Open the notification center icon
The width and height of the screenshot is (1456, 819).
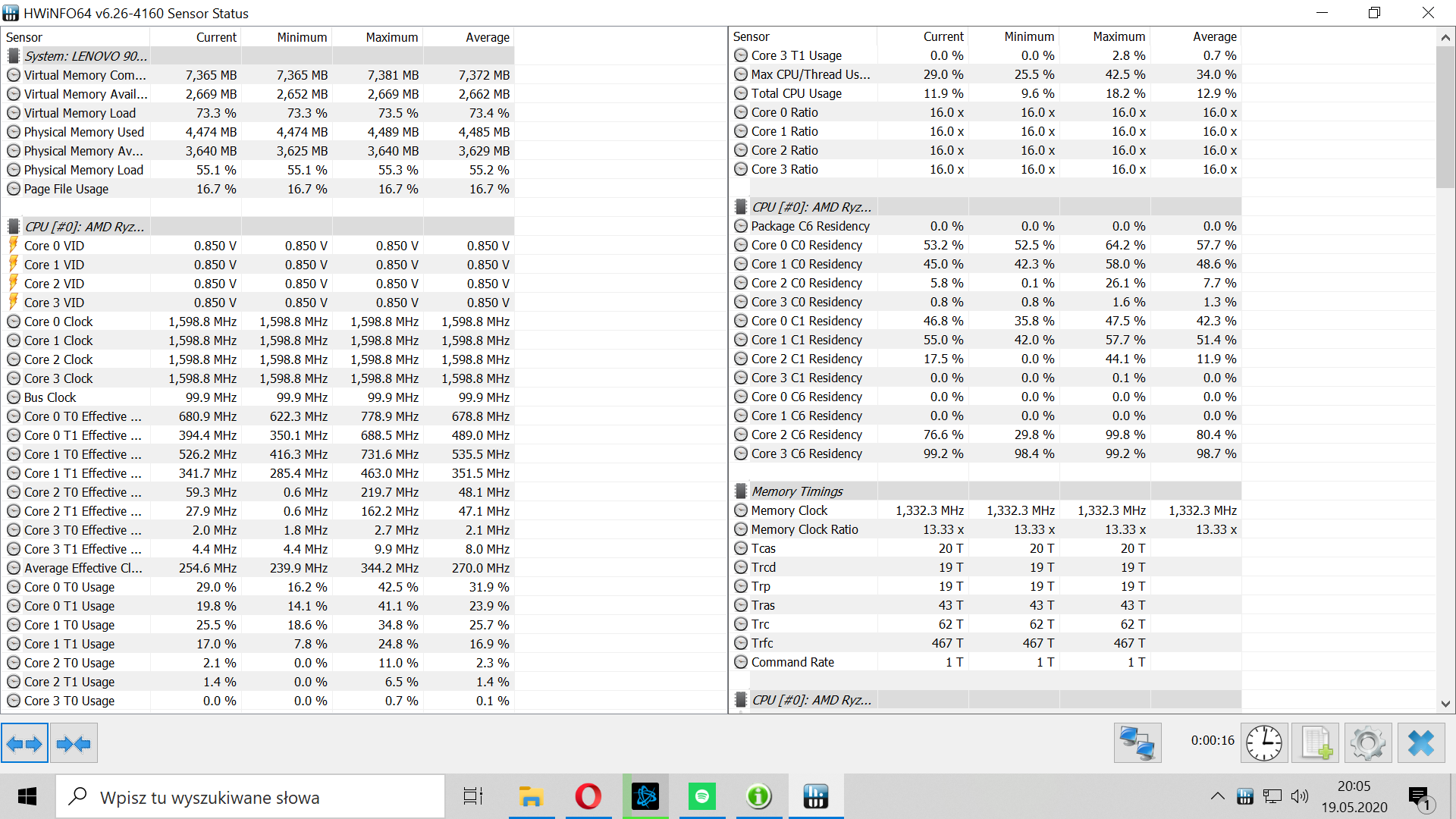pos(1420,798)
